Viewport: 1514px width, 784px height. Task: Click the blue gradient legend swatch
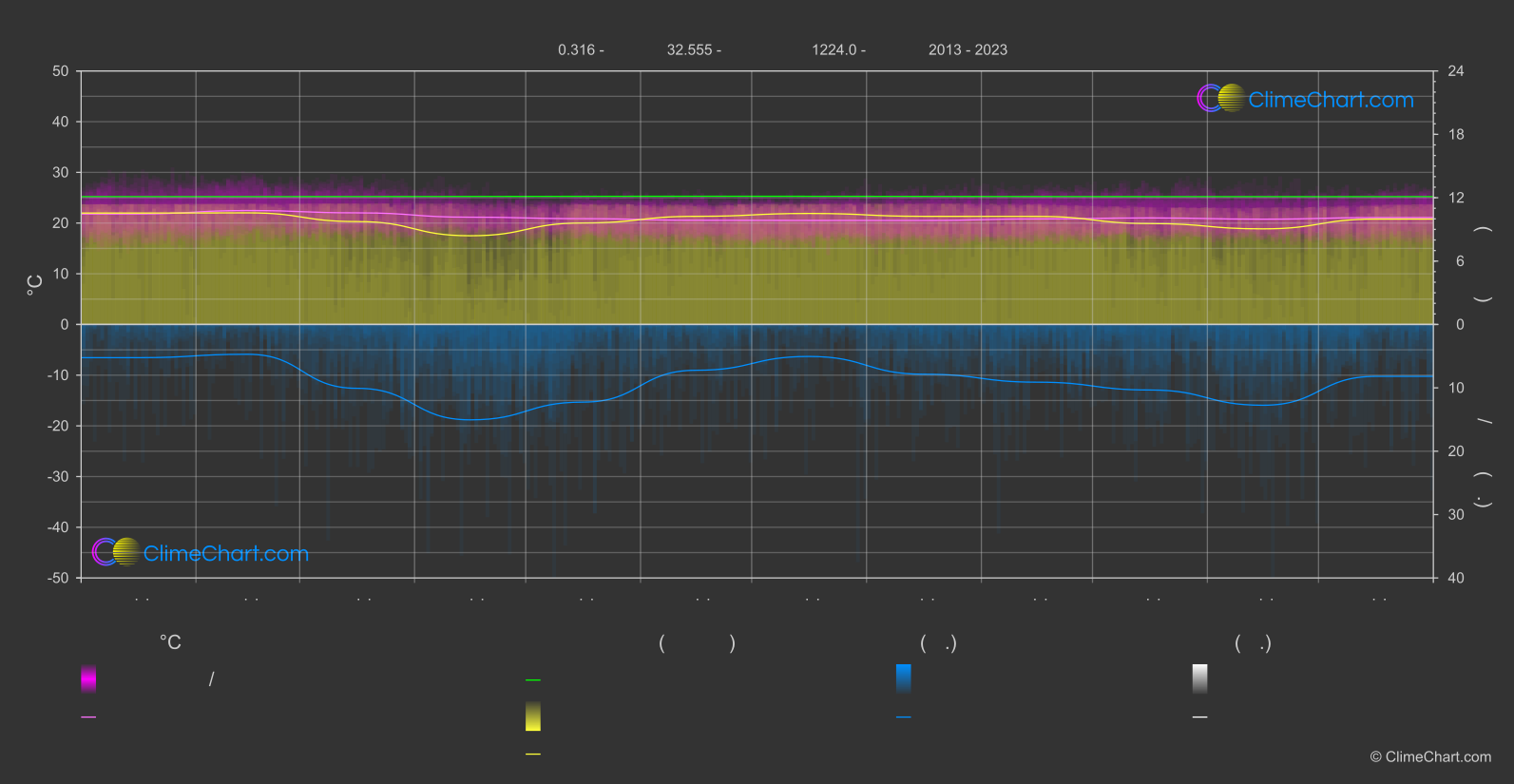click(x=904, y=679)
